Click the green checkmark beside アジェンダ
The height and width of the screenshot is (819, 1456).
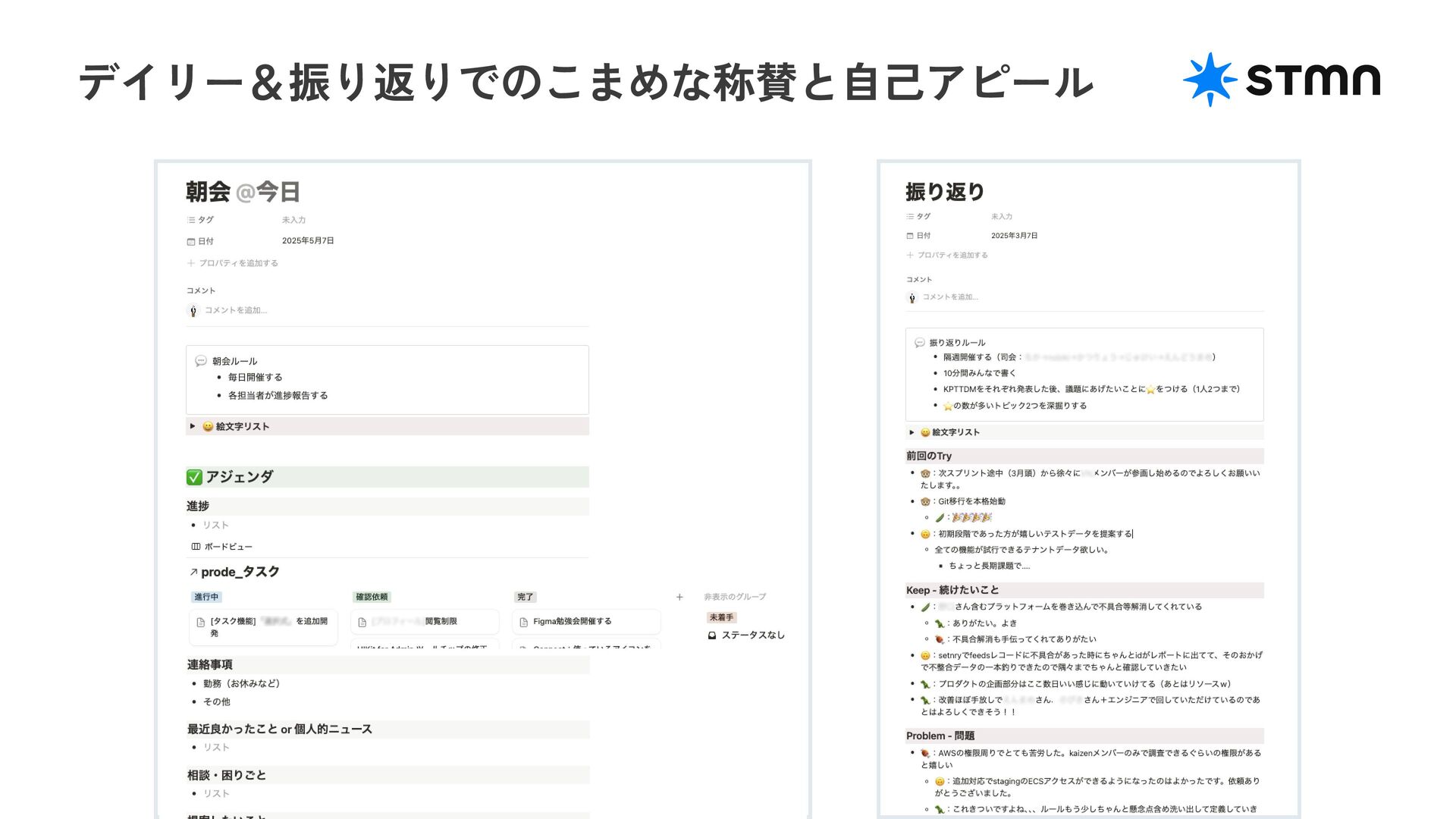click(194, 477)
